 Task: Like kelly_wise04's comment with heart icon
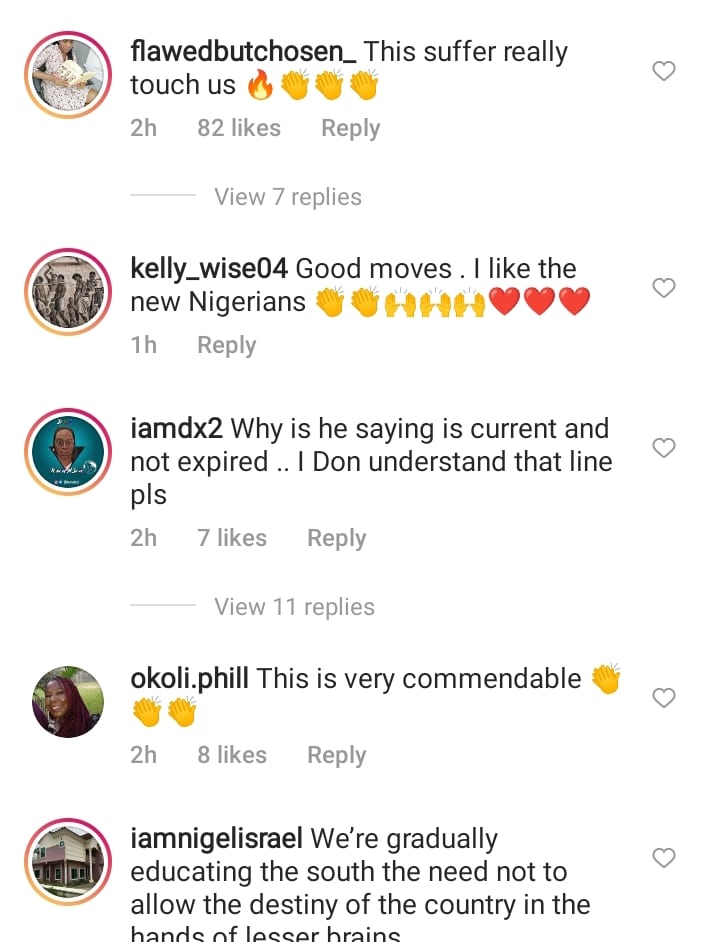click(664, 288)
